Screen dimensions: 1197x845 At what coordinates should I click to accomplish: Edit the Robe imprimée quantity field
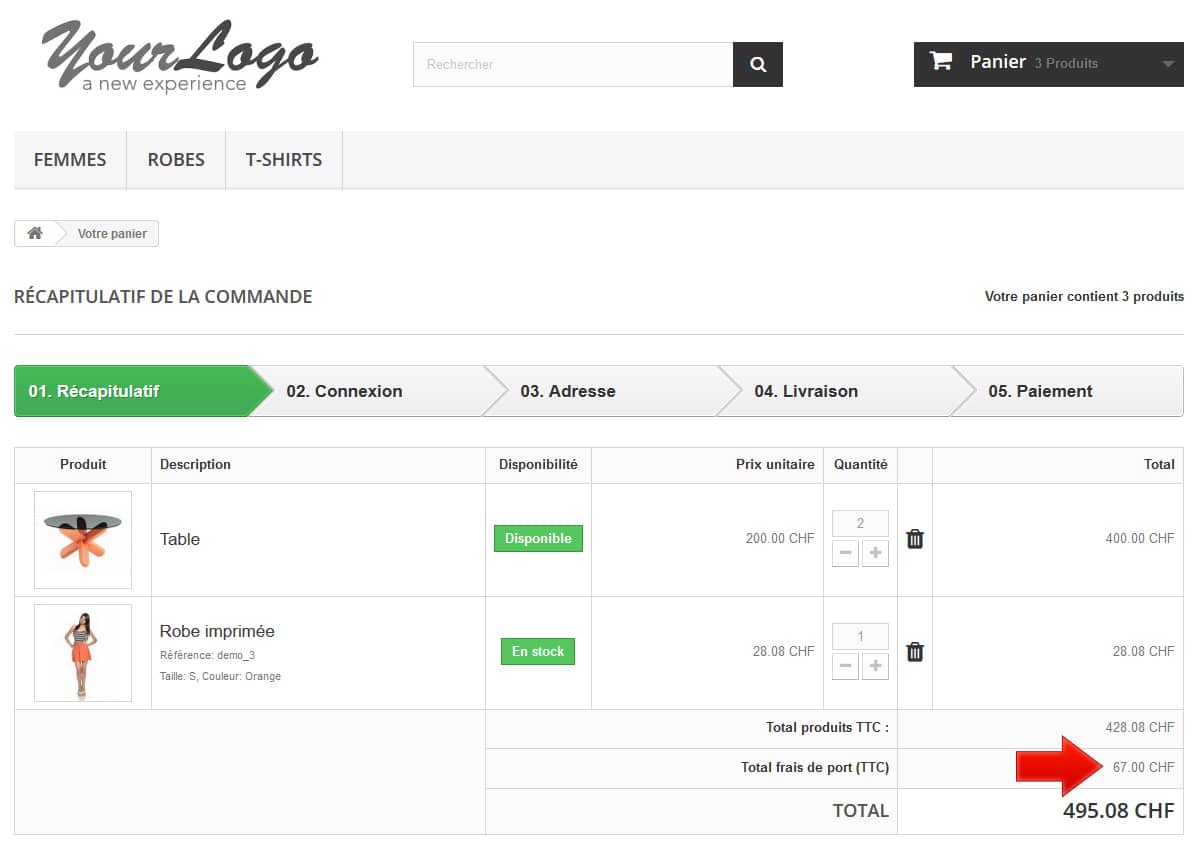pos(860,636)
